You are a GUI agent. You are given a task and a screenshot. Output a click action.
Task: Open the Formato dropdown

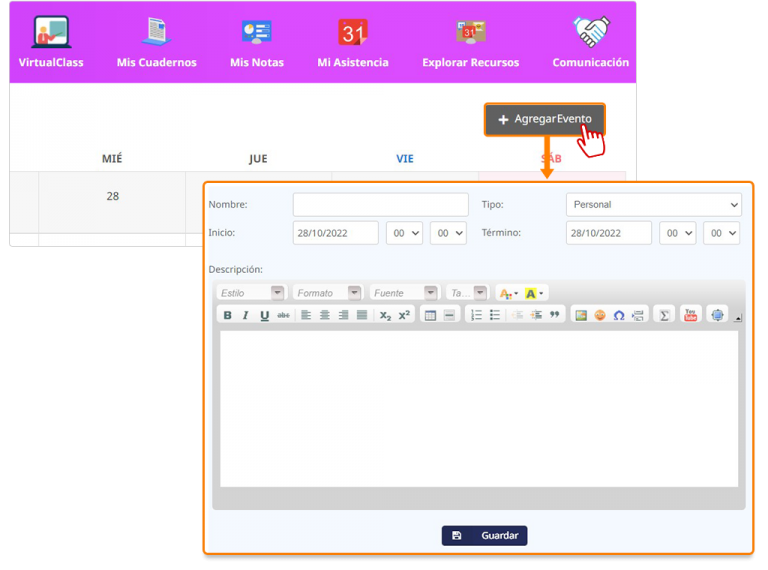click(x=328, y=293)
